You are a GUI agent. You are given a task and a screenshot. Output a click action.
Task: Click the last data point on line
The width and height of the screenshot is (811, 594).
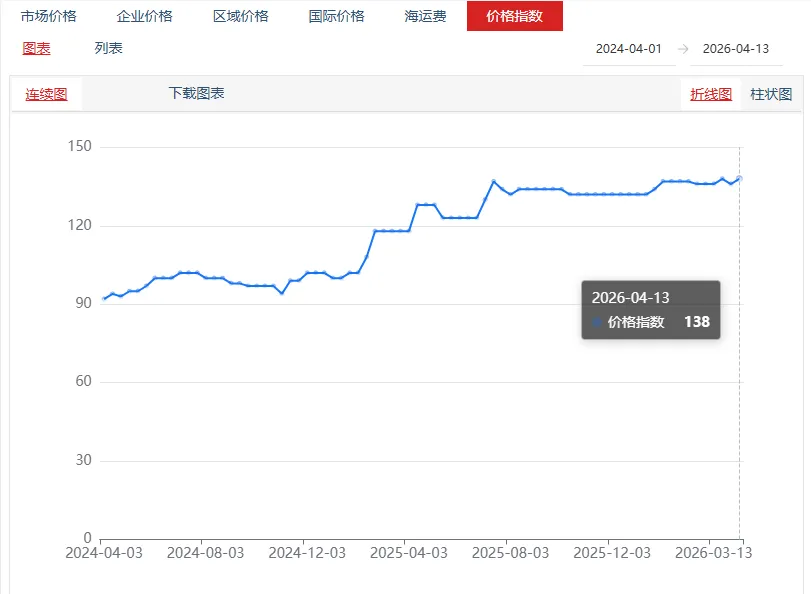tap(740, 179)
